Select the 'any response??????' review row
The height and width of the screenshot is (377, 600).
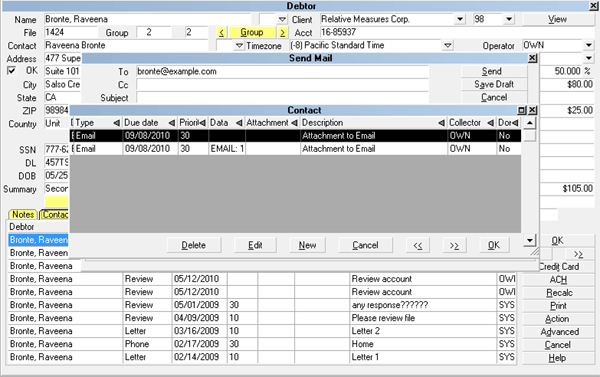[x=262, y=305]
